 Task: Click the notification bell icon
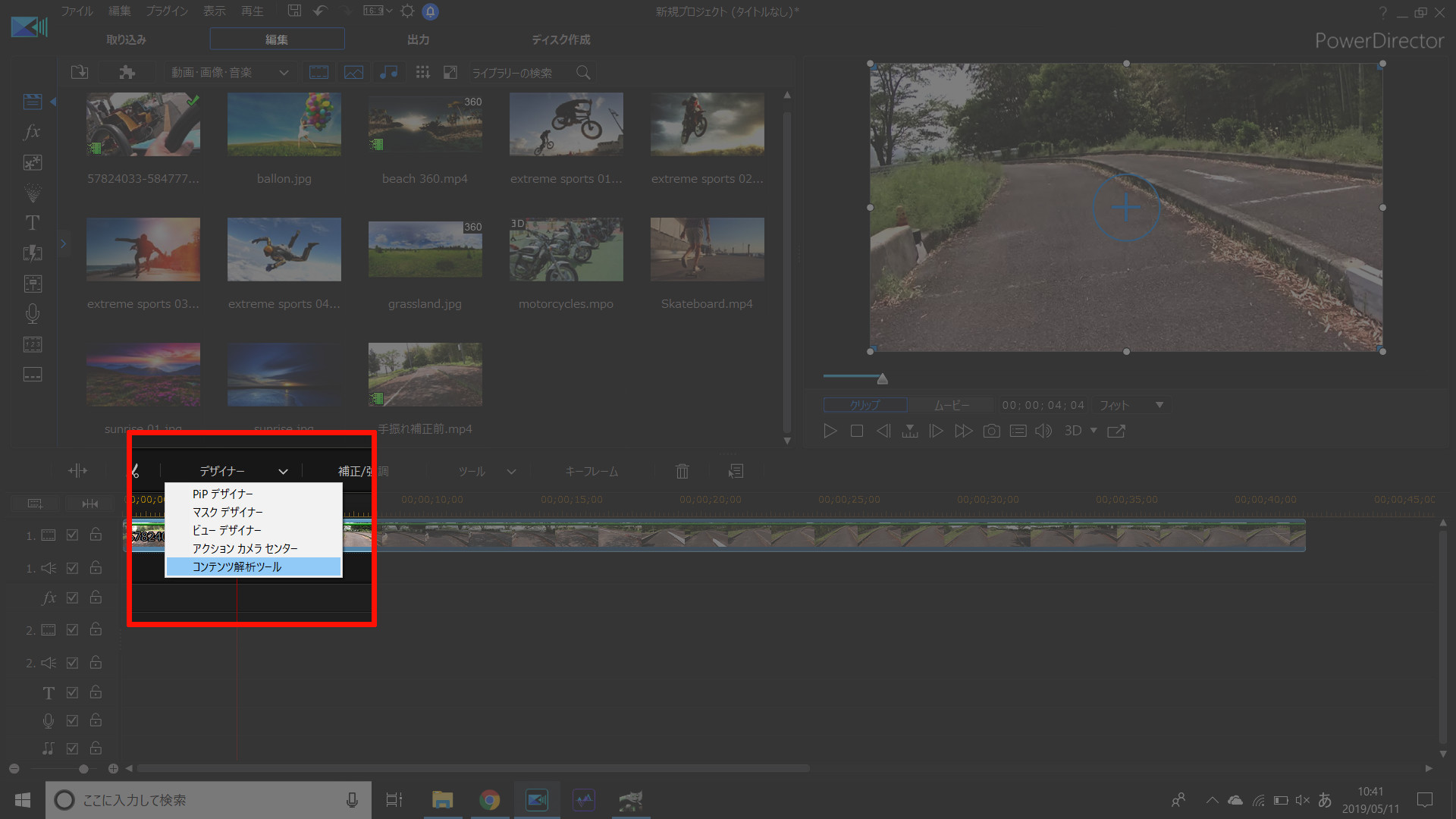click(x=430, y=11)
